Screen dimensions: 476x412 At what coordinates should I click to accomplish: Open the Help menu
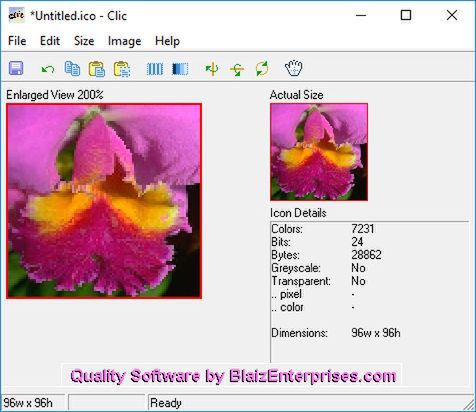pyautogui.click(x=167, y=41)
